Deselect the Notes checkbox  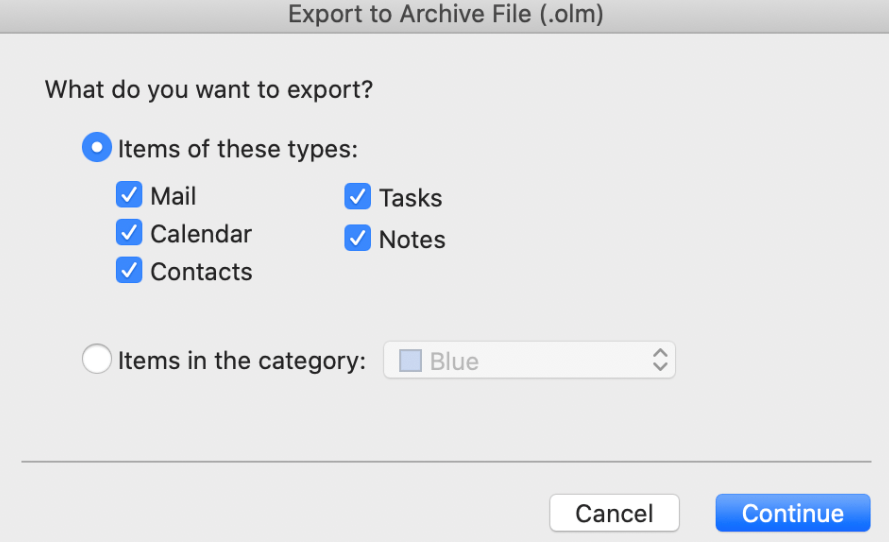tap(358, 238)
